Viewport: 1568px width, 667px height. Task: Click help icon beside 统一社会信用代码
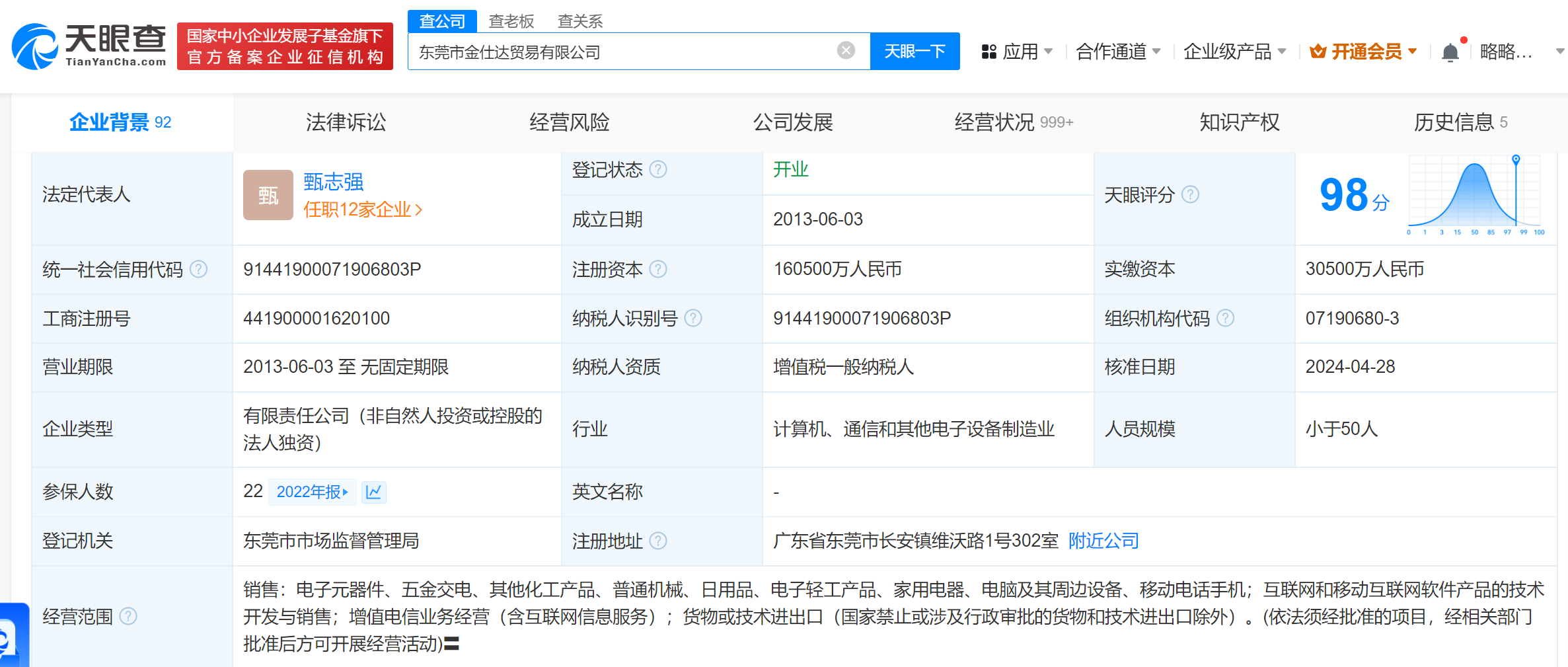(198, 269)
